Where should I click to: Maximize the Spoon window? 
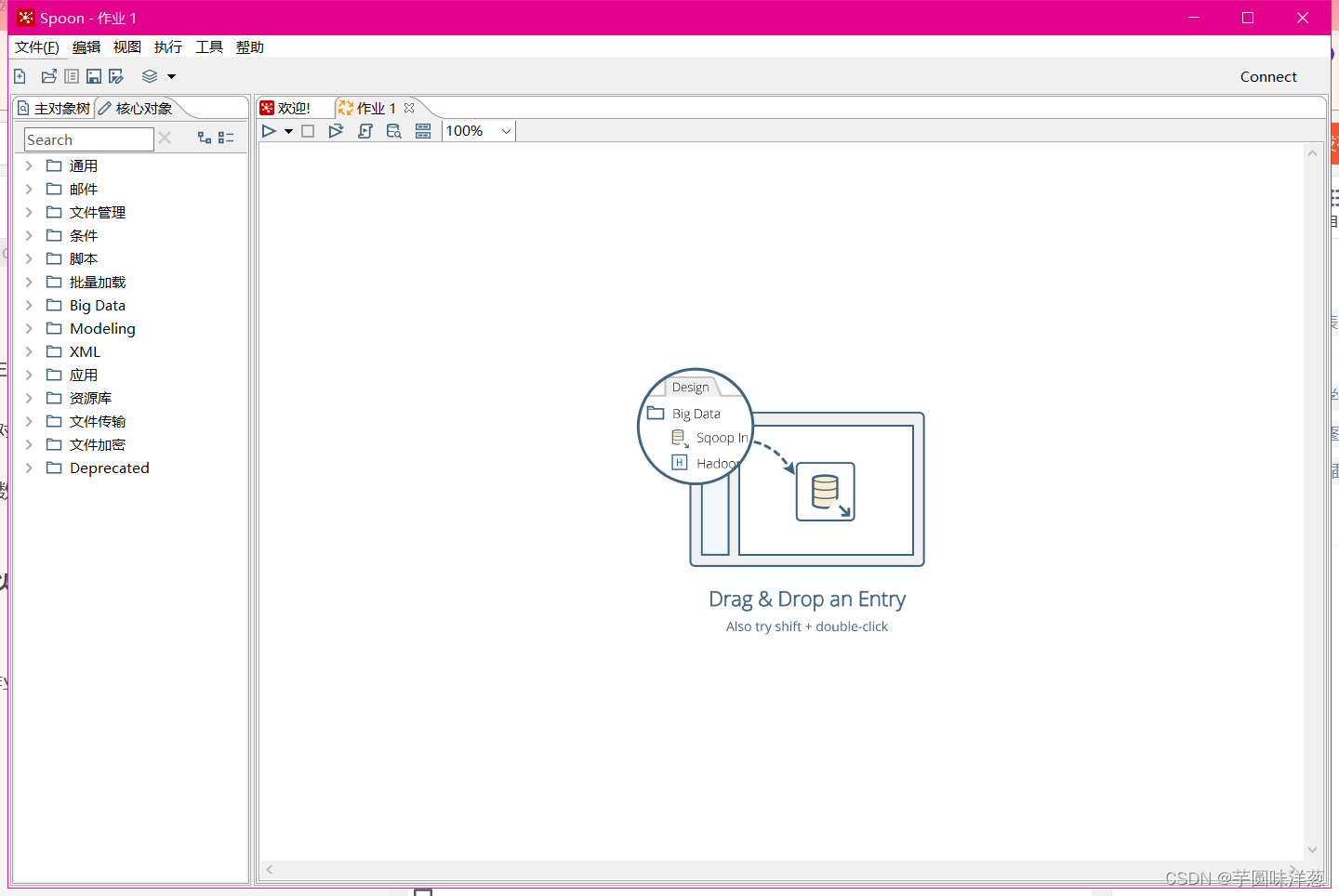[1248, 18]
